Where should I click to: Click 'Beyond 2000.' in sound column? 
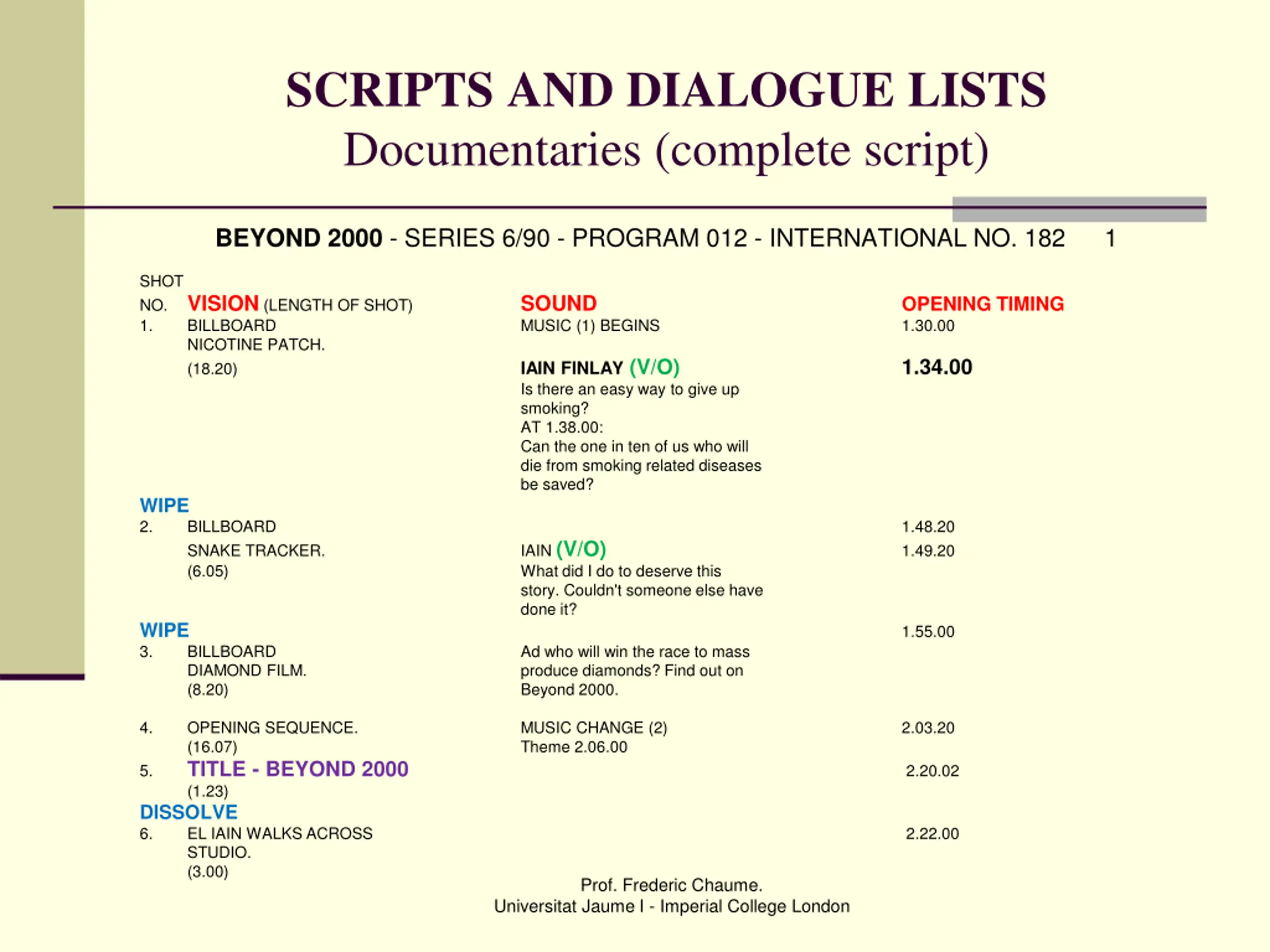coord(570,690)
